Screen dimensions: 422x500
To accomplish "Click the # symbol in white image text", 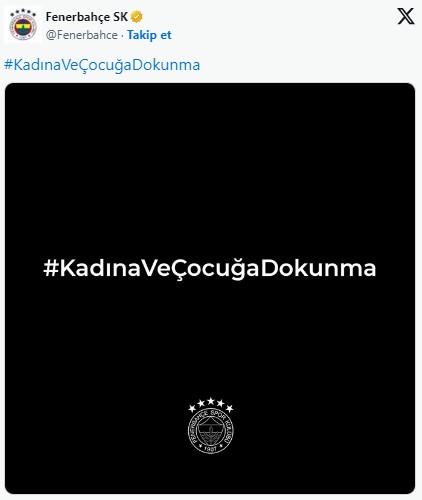I will [x=51, y=268].
